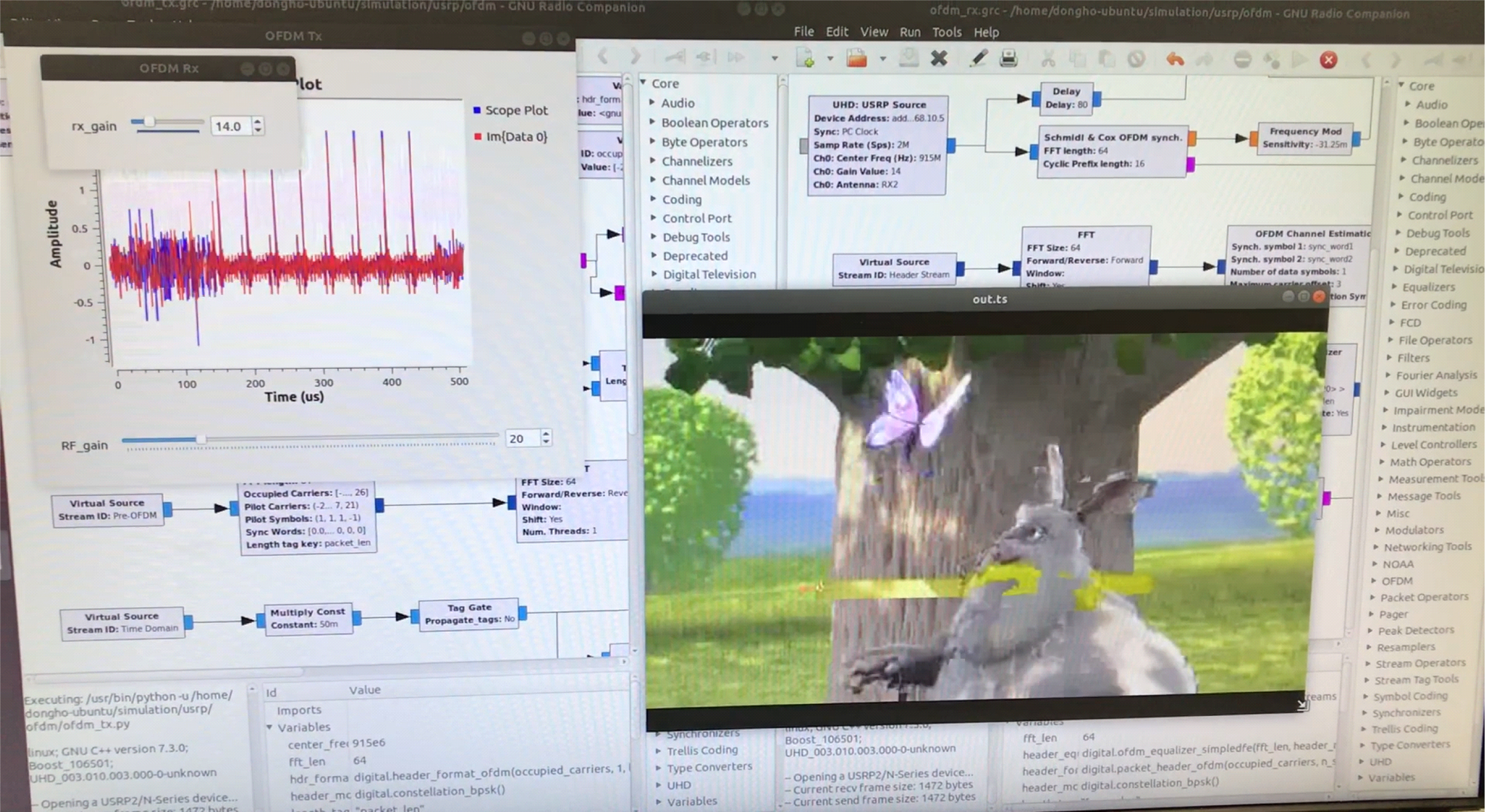Expand Fourier Analysis in ofdm_rx block tree
Screen dimensions: 1485x812
coord(1388,375)
